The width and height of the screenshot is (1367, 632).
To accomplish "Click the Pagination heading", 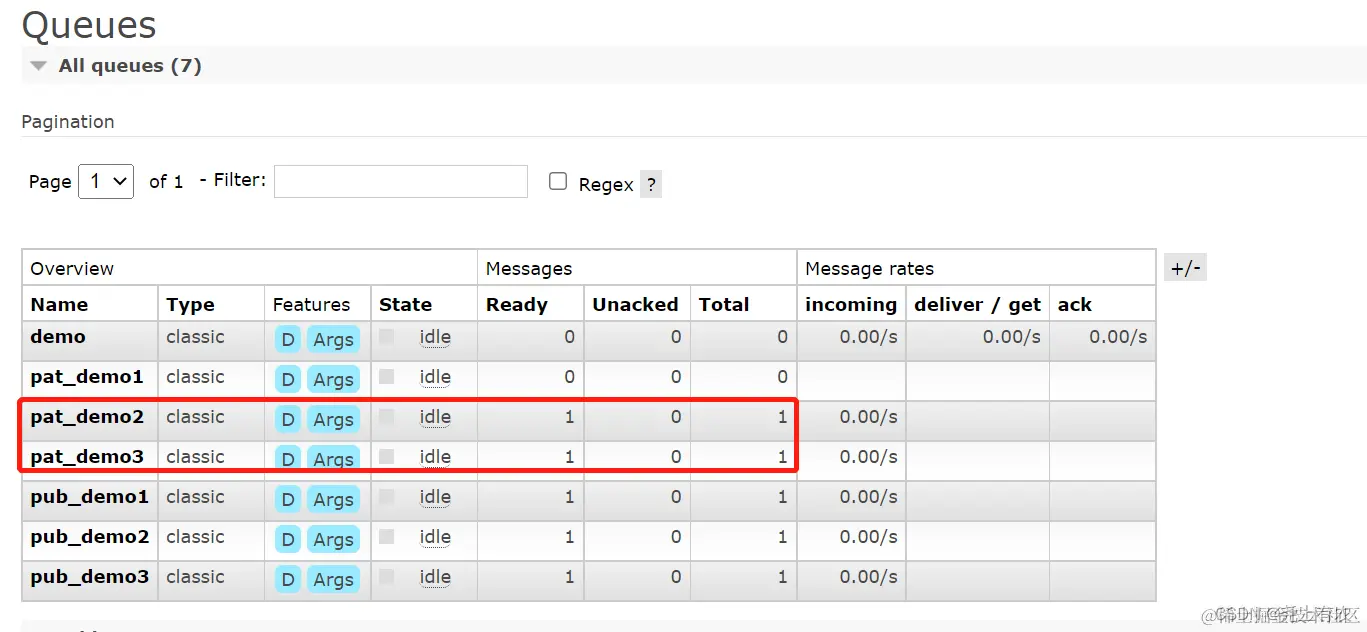I will tap(68, 122).
